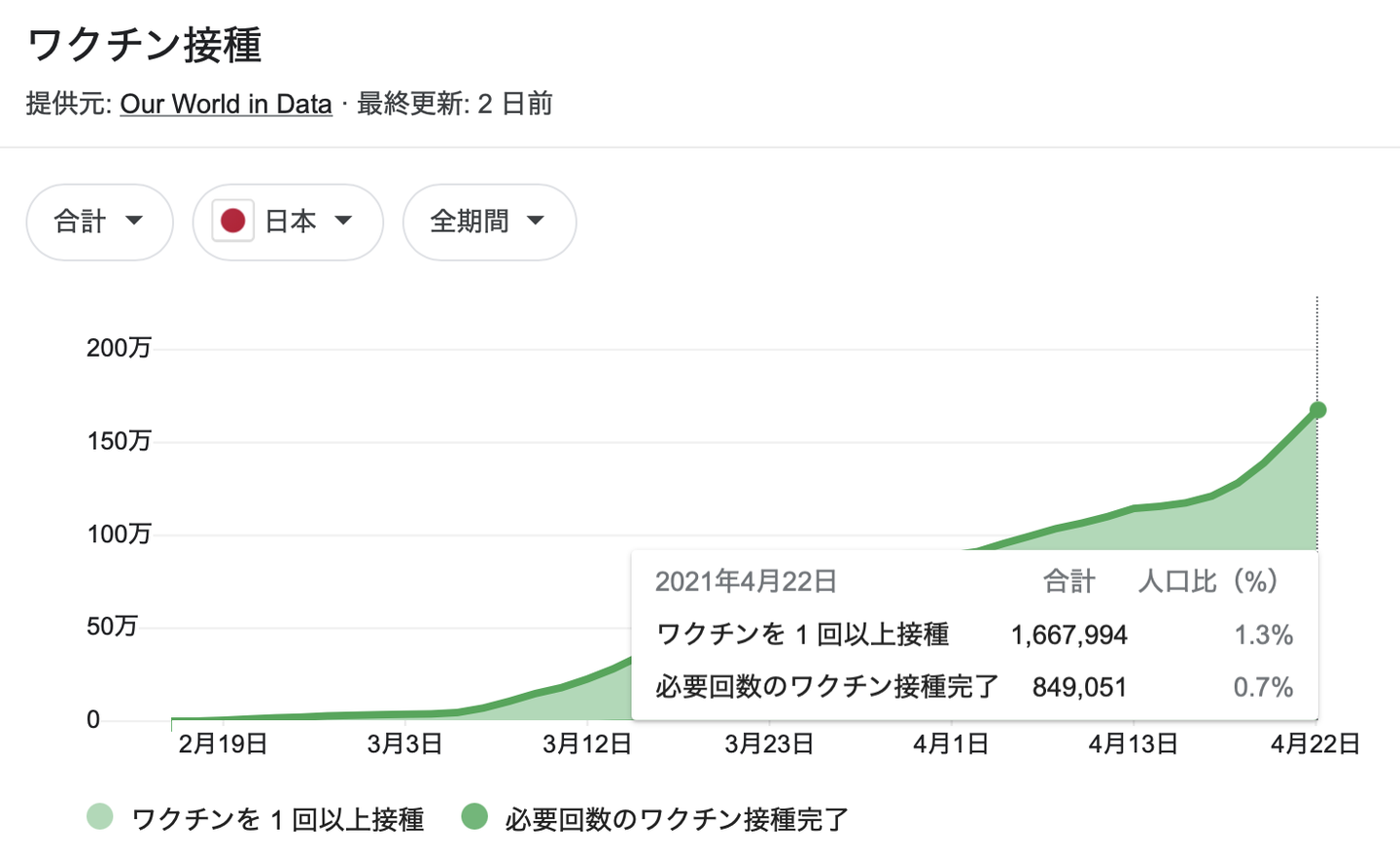Click the arrow beside 合計

pyautogui.click(x=134, y=222)
